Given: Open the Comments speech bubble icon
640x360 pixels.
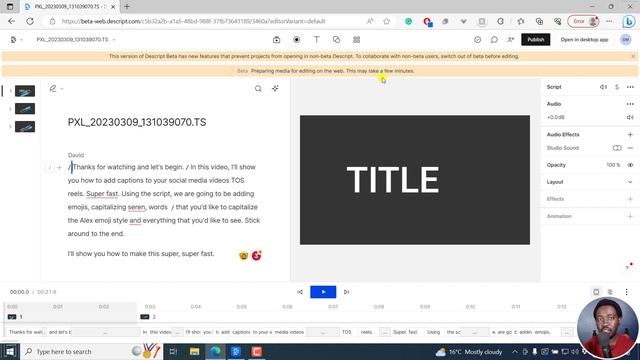Looking at the screenshot, I should click(x=494, y=40).
